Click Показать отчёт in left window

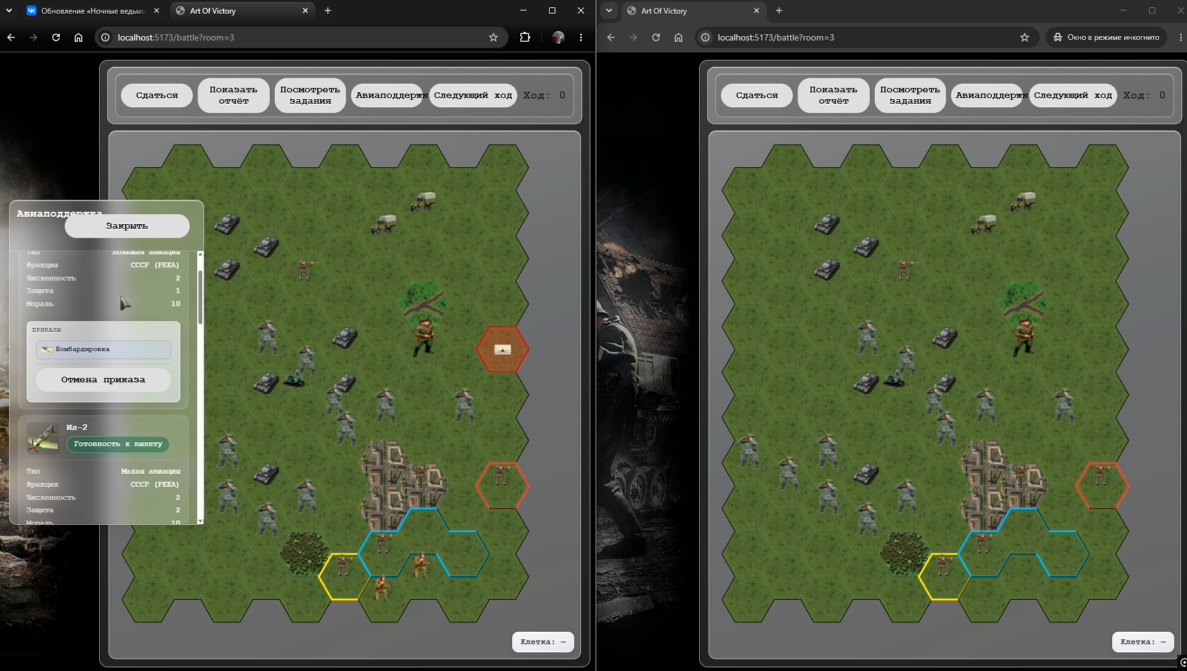point(233,95)
